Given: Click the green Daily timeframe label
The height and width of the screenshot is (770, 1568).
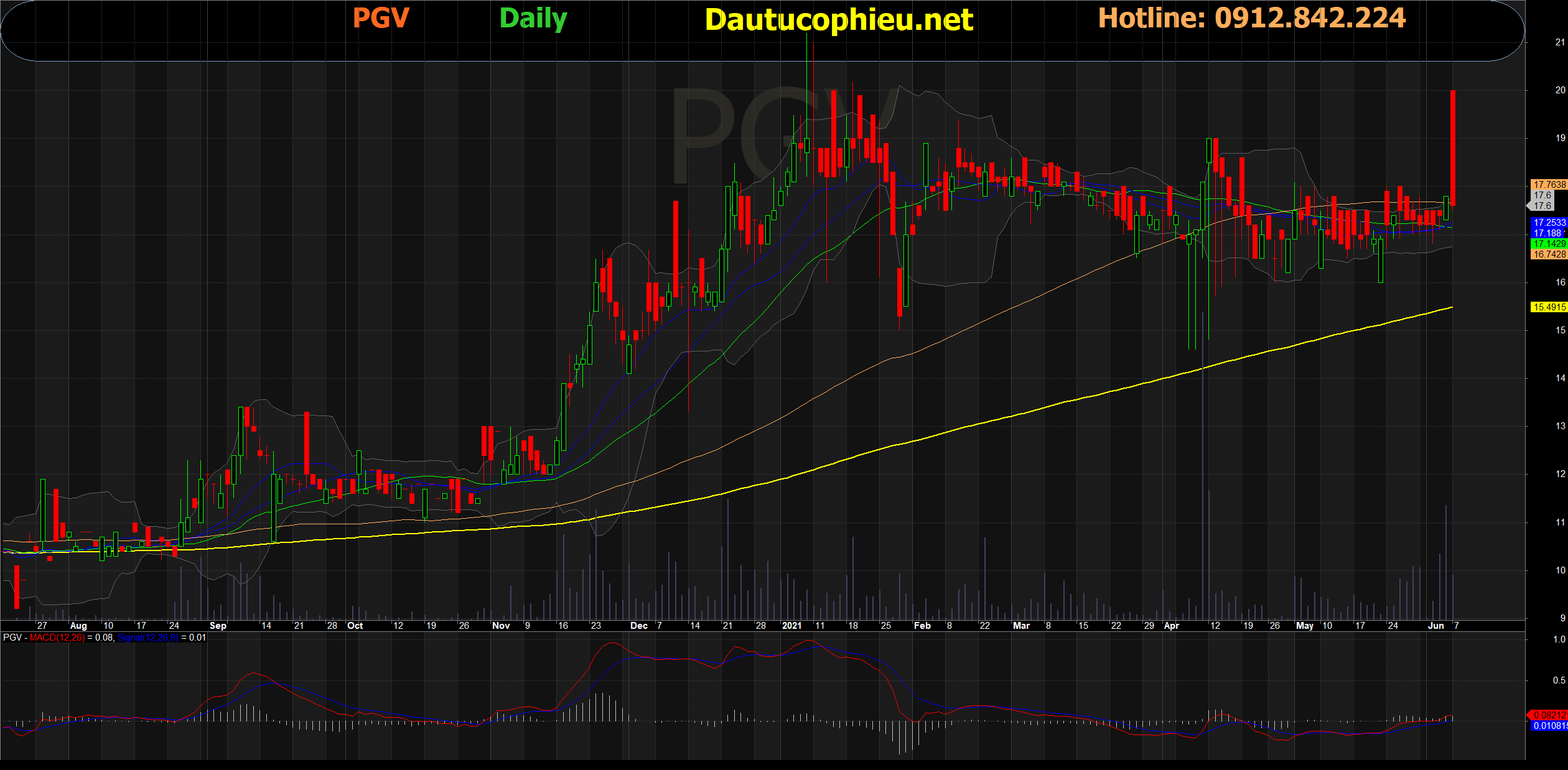Looking at the screenshot, I should tap(533, 19).
